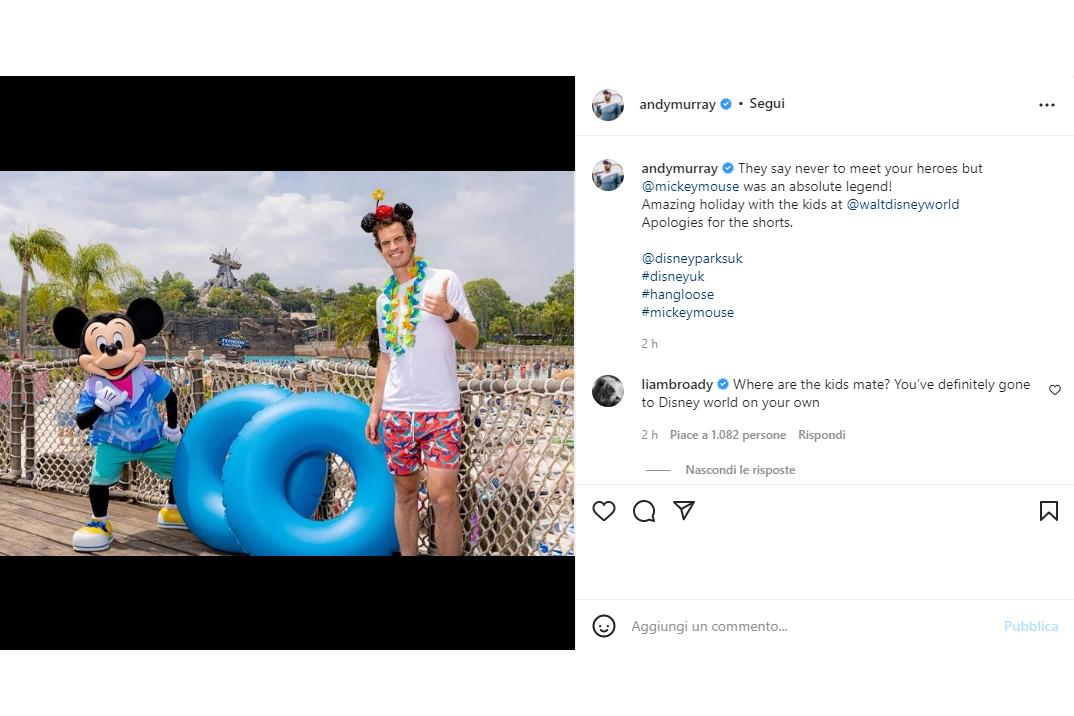This screenshot has width=1074, height=716.
Task: Open emoji picker in comment box
Action: (604, 626)
